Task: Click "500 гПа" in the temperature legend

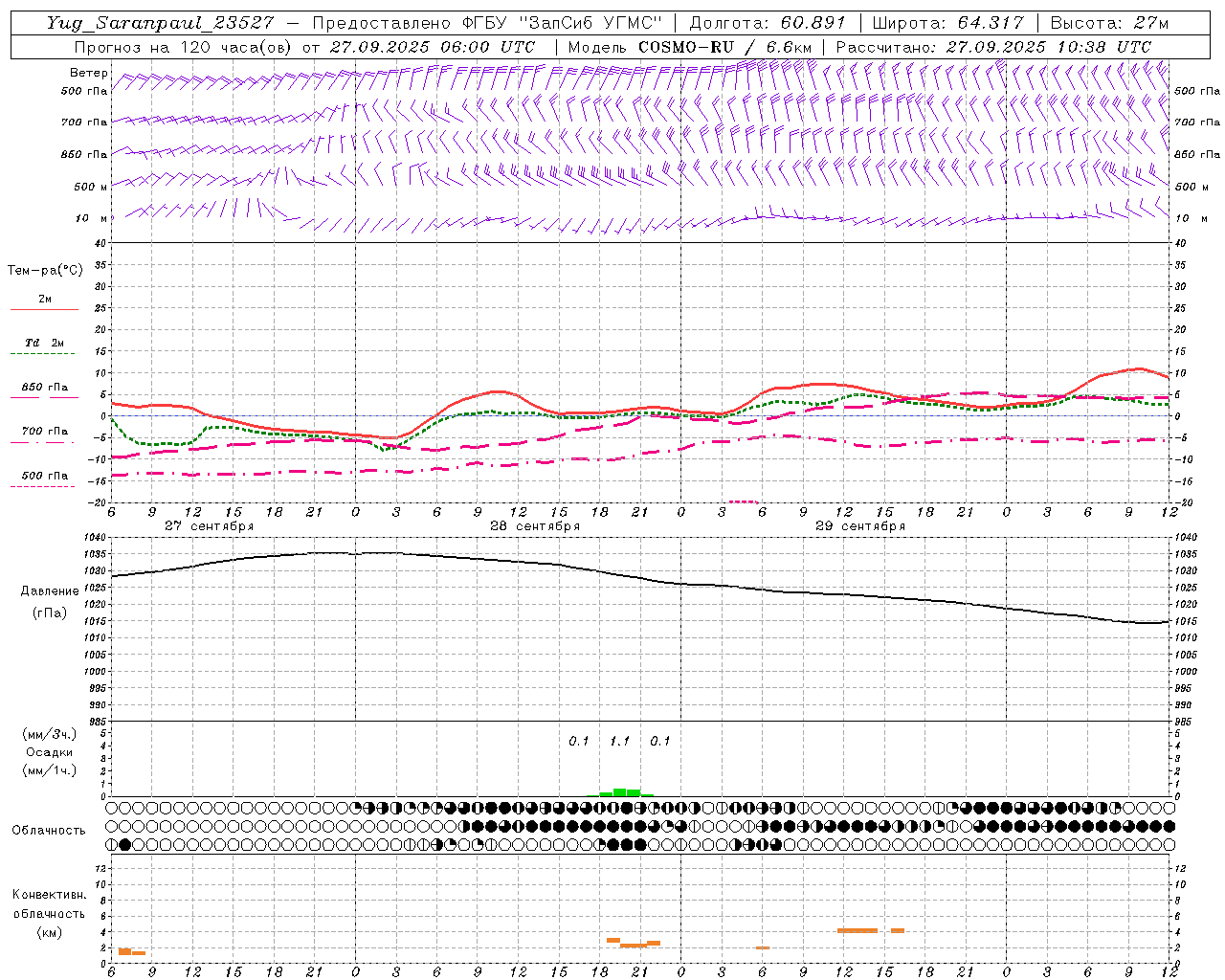Action: 44,476
